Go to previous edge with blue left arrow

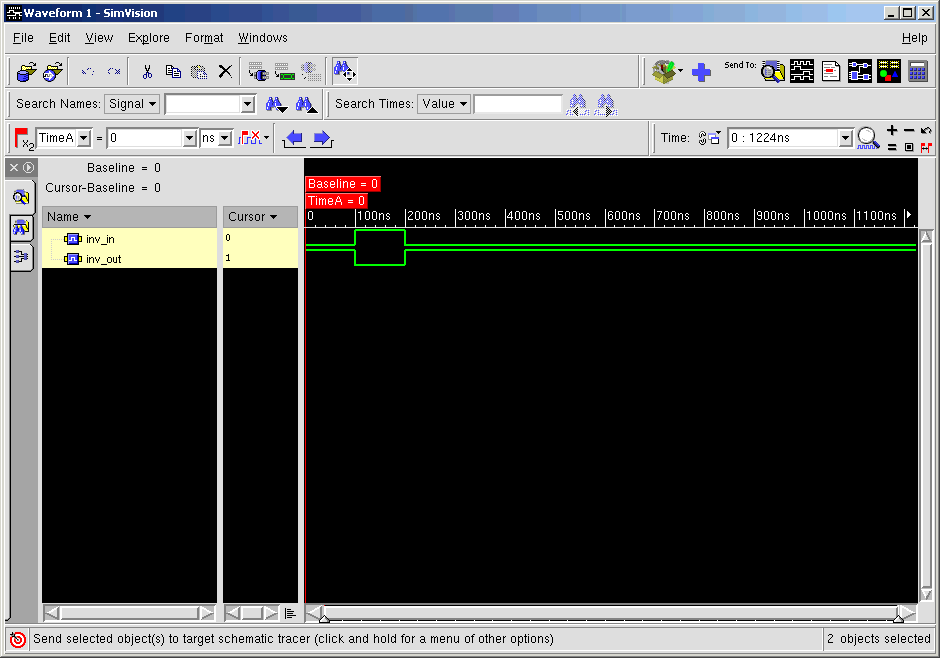[x=294, y=138]
